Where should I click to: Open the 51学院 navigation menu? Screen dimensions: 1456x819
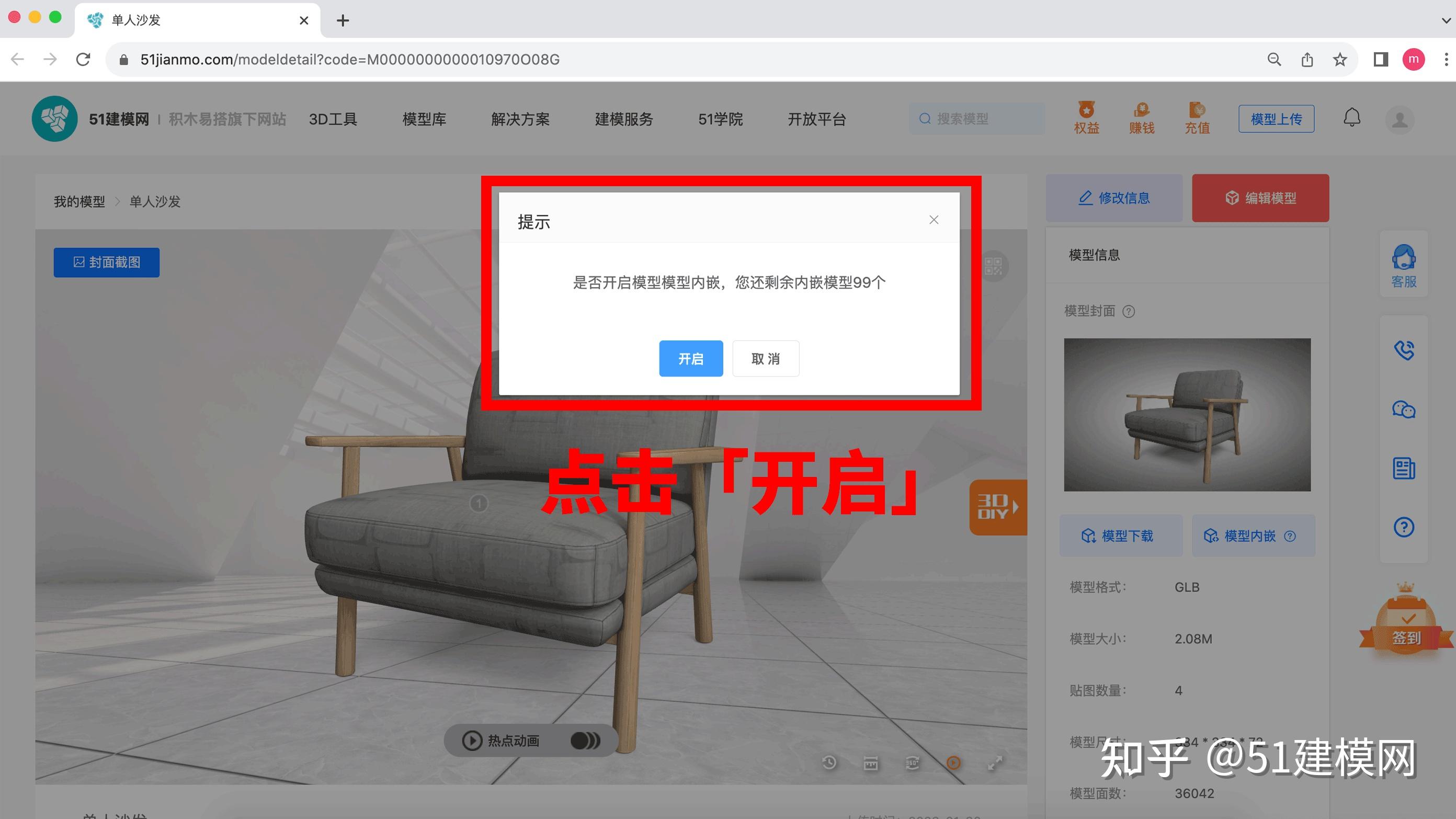(720, 119)
